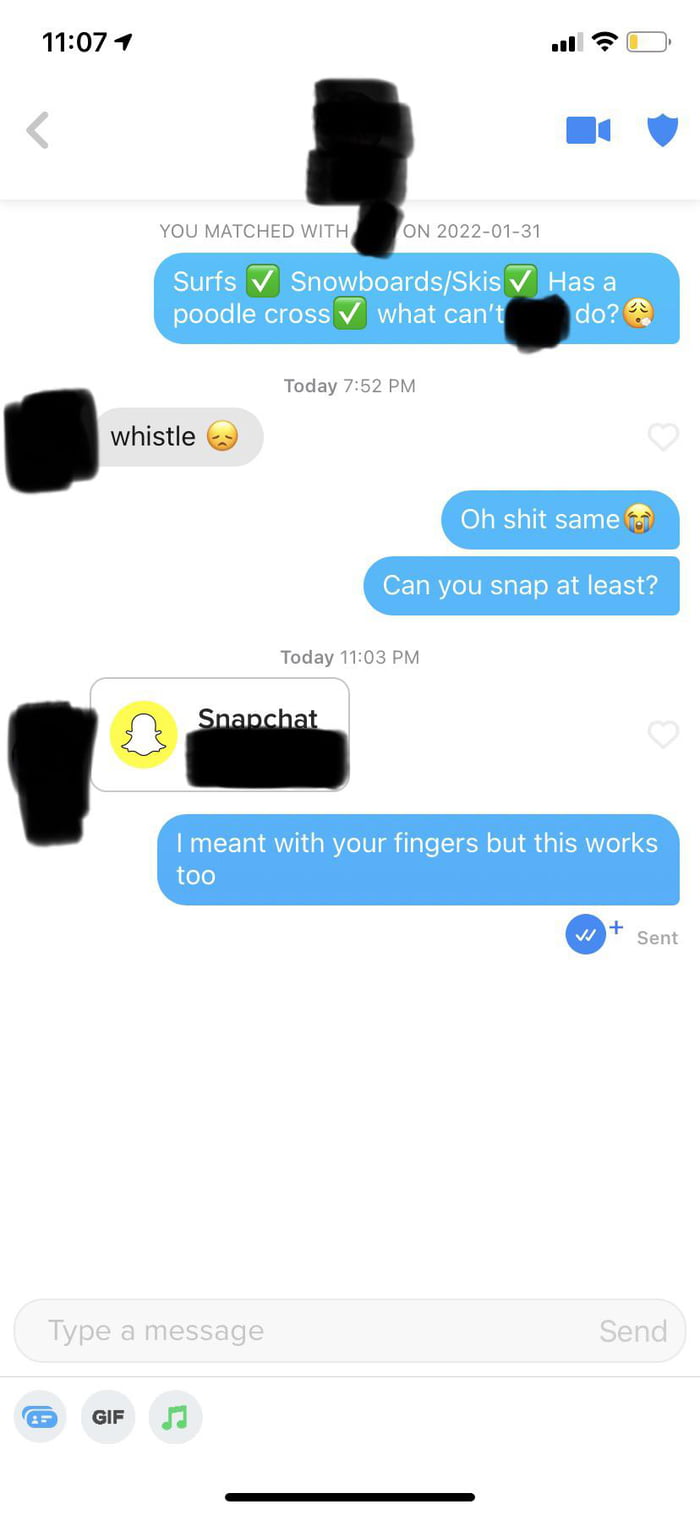Open the GIF picker
This screenshot has width=700, height=1515.
tap(108, 1417)
